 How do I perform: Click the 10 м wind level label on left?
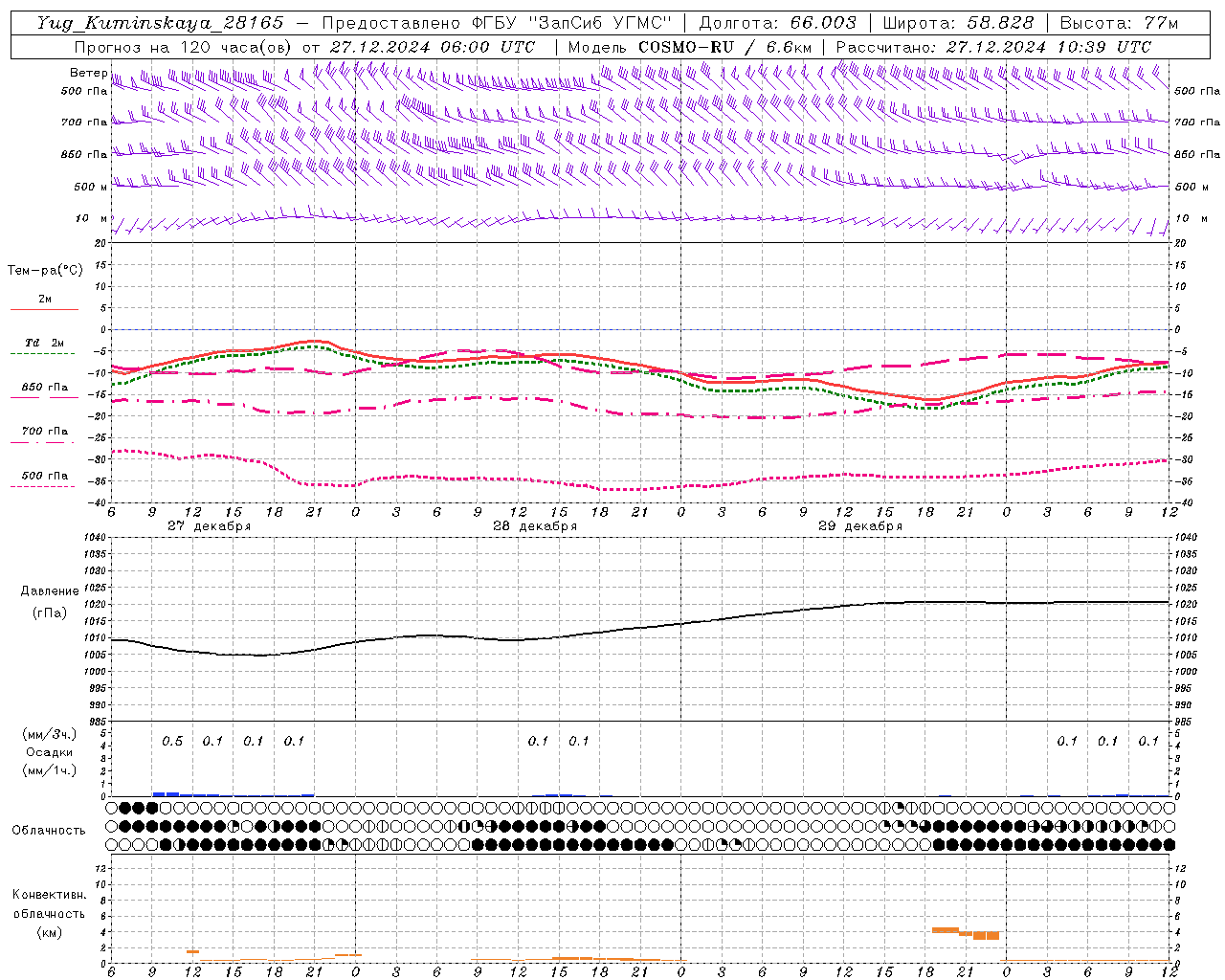[91, 218]
